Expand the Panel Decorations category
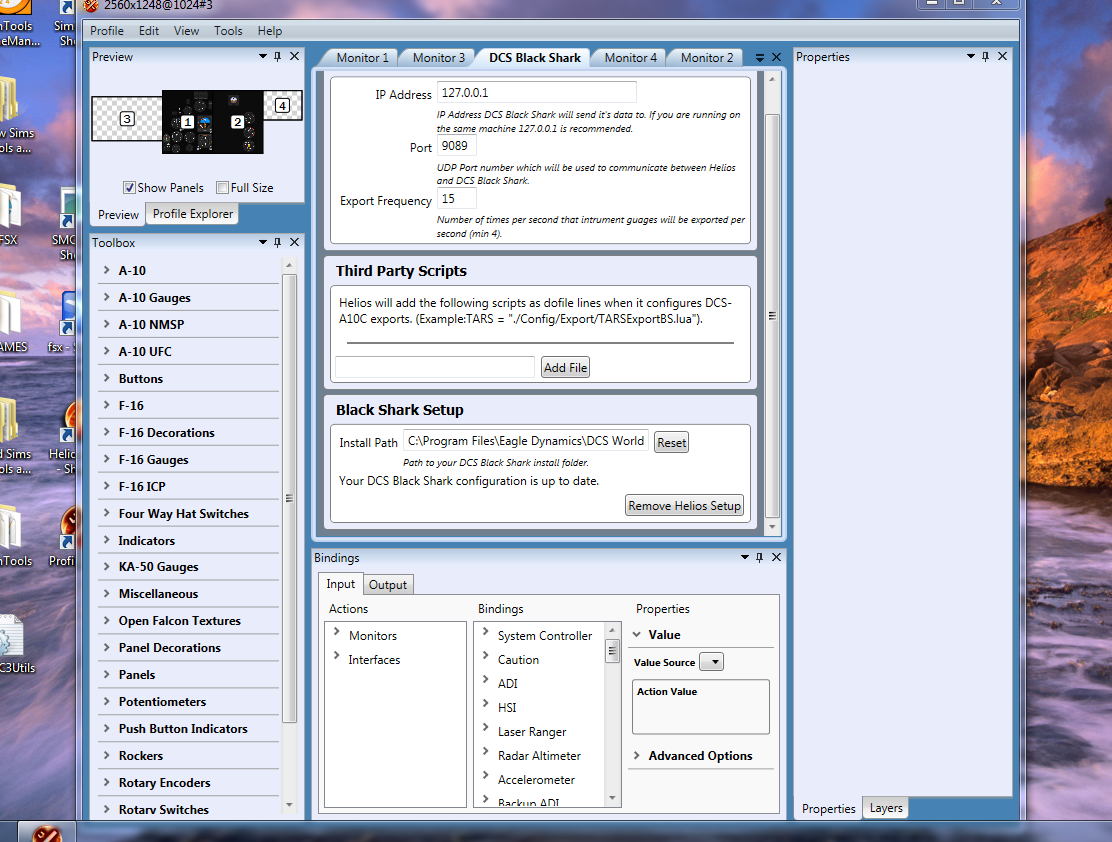This screenshot has height=842, width=1112. [106, 646]
